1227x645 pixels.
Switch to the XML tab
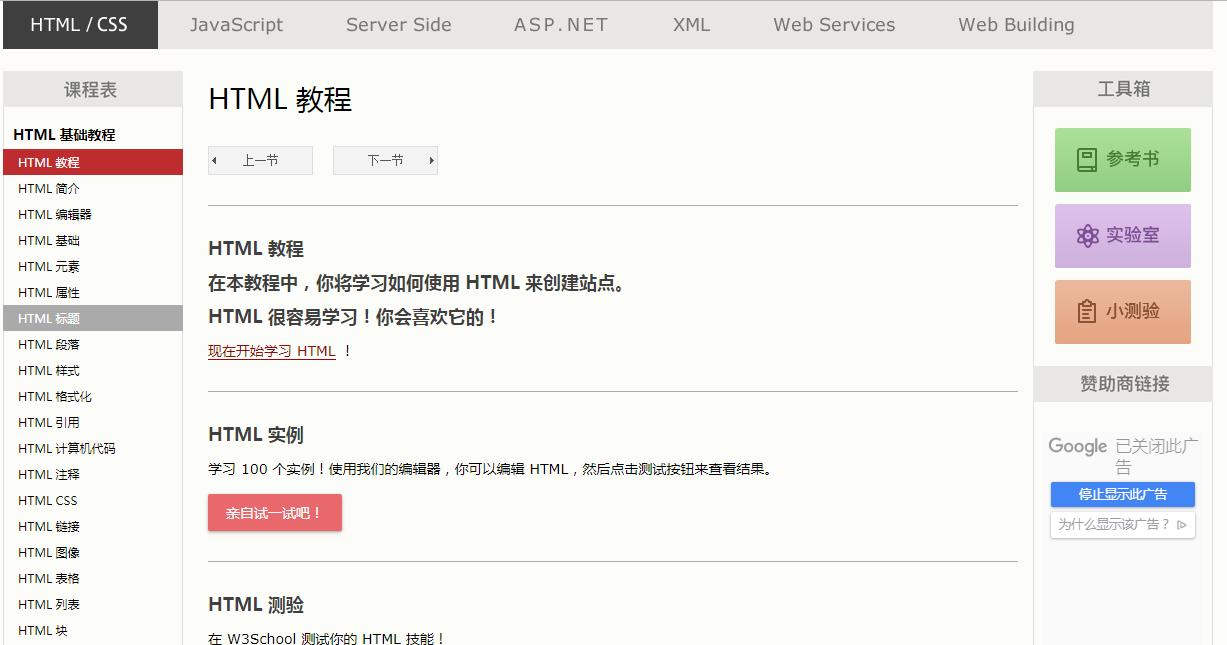[691, 25]
